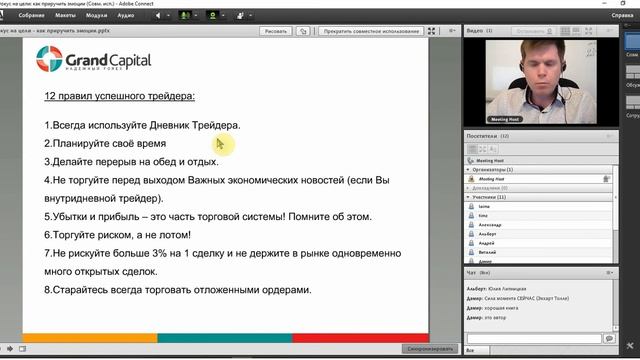The image size is (640, 360).
Task: Open the Справка menu
Action: point(622,16)
